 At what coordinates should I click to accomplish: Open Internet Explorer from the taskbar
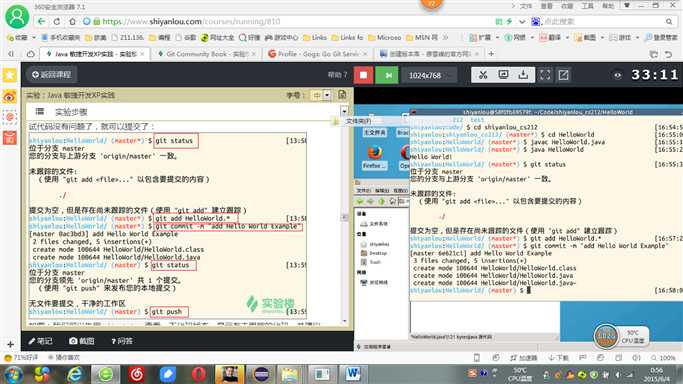(74, 374)
